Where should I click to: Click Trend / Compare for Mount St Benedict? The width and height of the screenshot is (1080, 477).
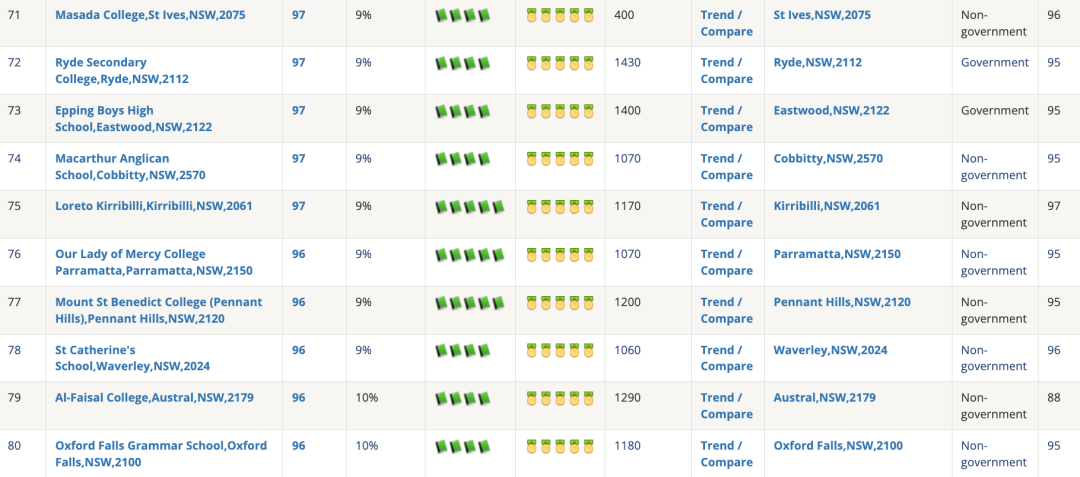(x=727, y=310)
